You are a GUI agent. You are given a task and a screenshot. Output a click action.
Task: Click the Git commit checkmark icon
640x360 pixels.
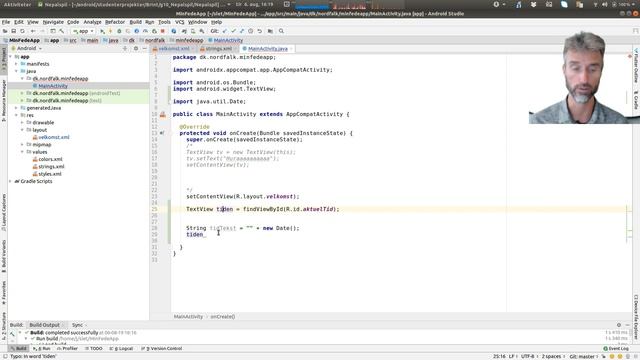click(233, 31)
